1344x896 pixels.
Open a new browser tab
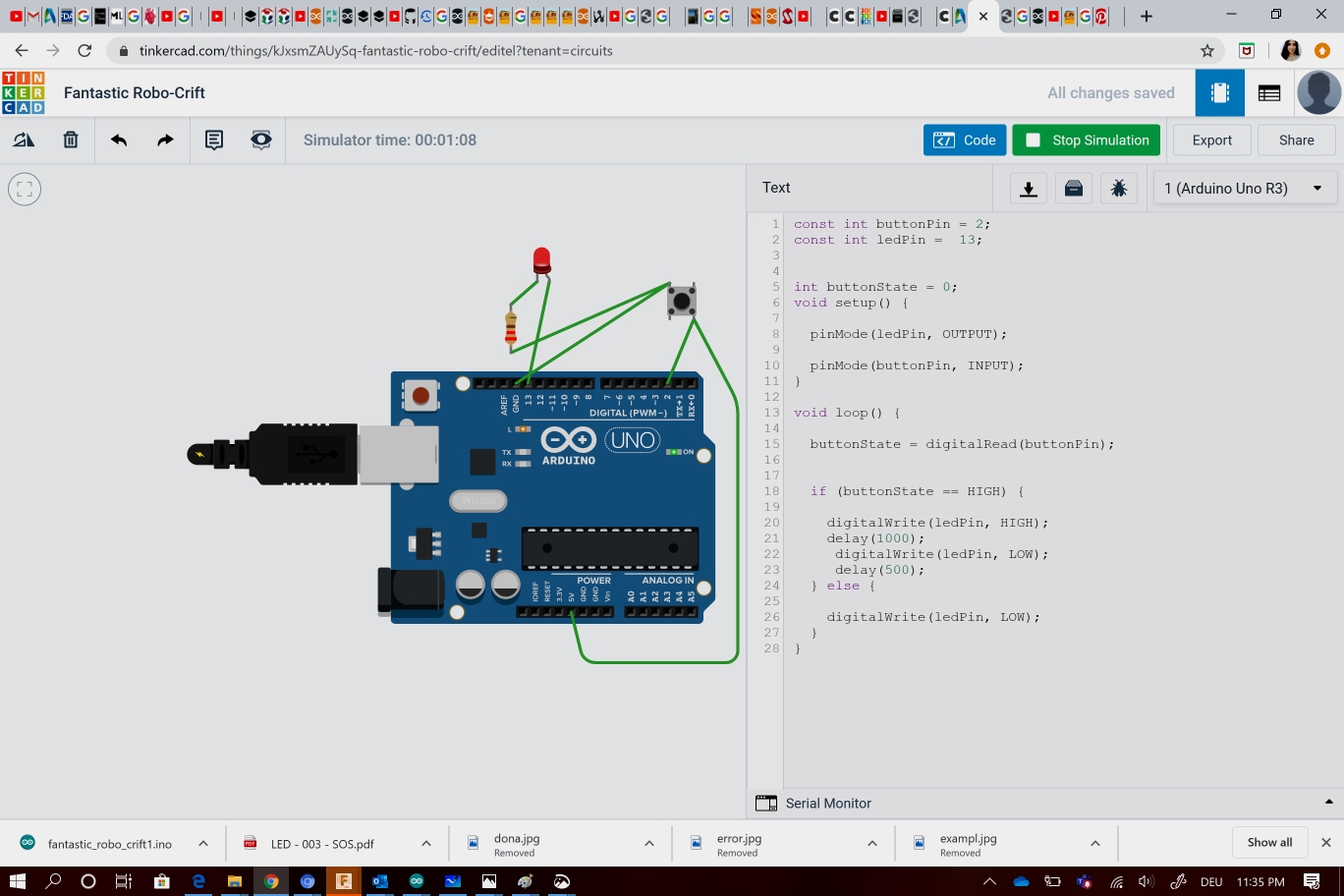point(1146,16)
